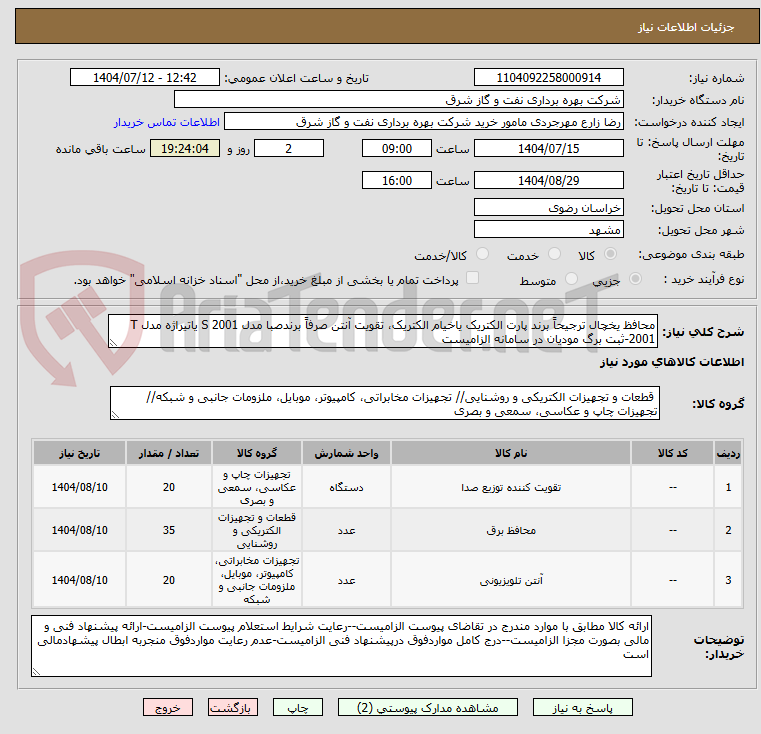Click the شرح کلی نیاز description textarea
Screen dimensions: 761x734
(x=383, y=332)
